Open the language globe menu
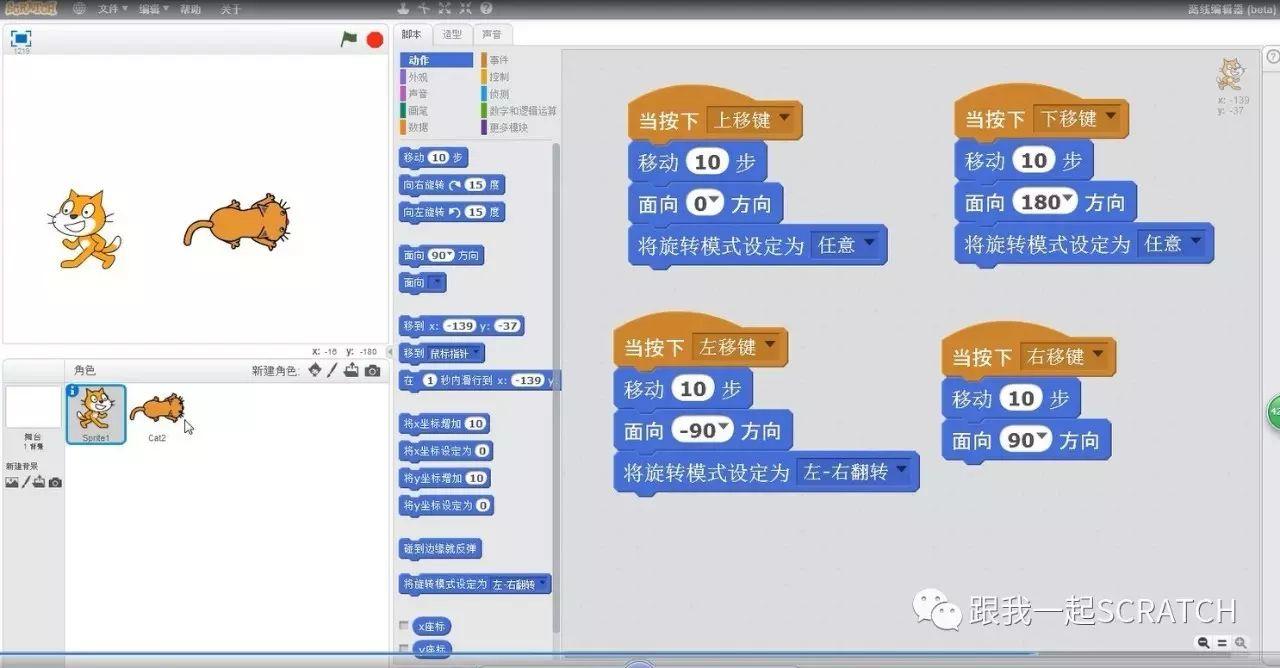 tap(80, 9)
